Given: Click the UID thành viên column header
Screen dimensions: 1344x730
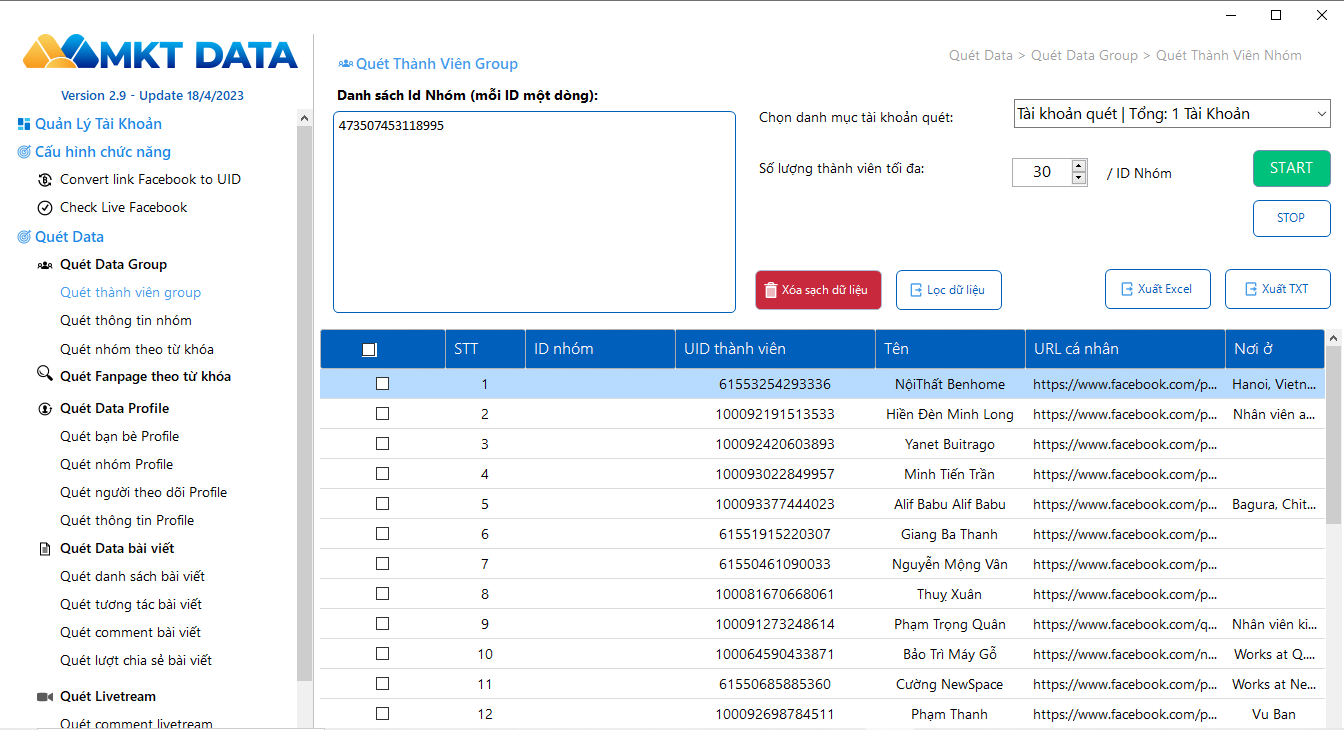Looking at the screenshot, I should [775, 349].
